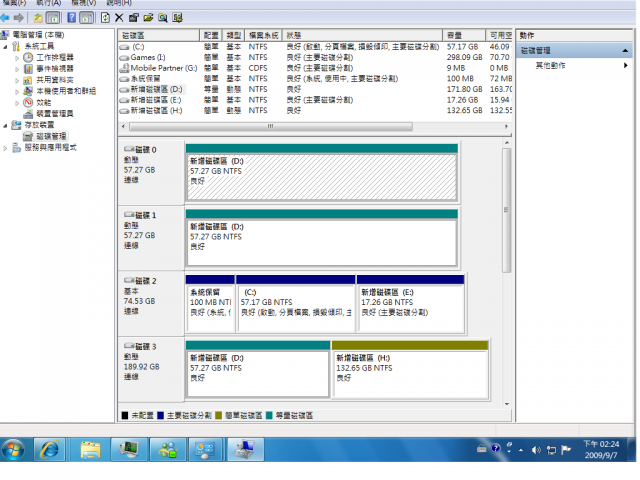Expand 工作排程器 tree node
The height and width of the screenshot is (480, 640).
17,57
